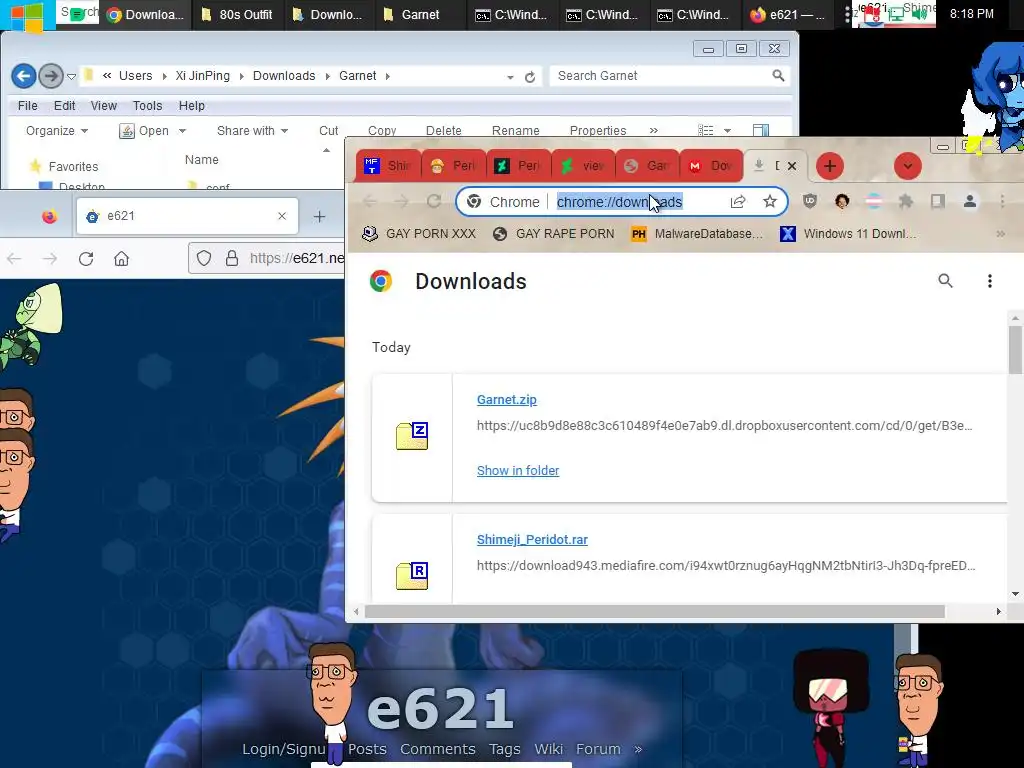This screenshot has width=1024, height=768.
Task: Click the Explorer change view icon
Action: [706, 131]
